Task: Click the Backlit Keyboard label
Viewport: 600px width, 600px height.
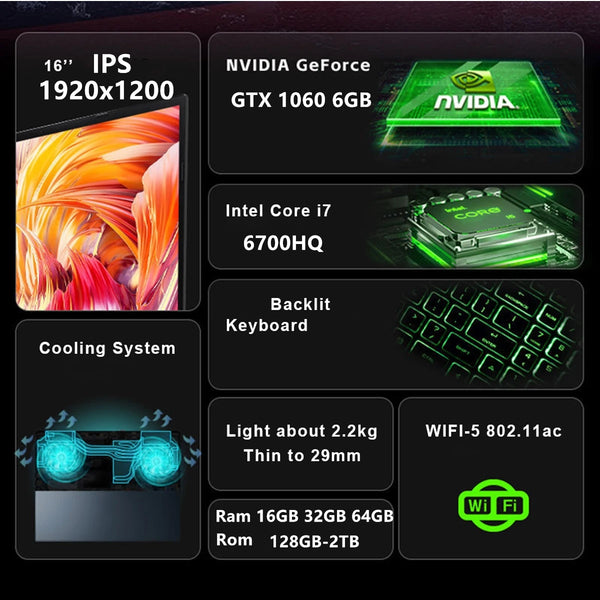Action: (x=278, y=315)
